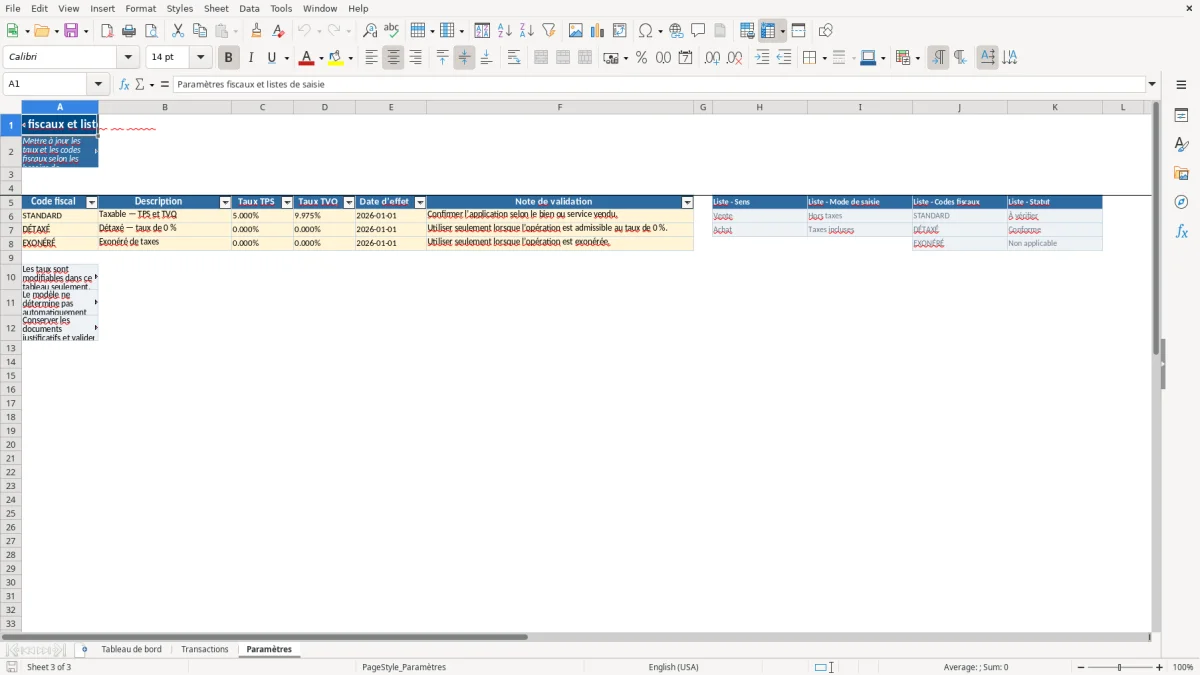Toggle center horizontally alignment
The image size is (1200, 675).
[393, 58]
